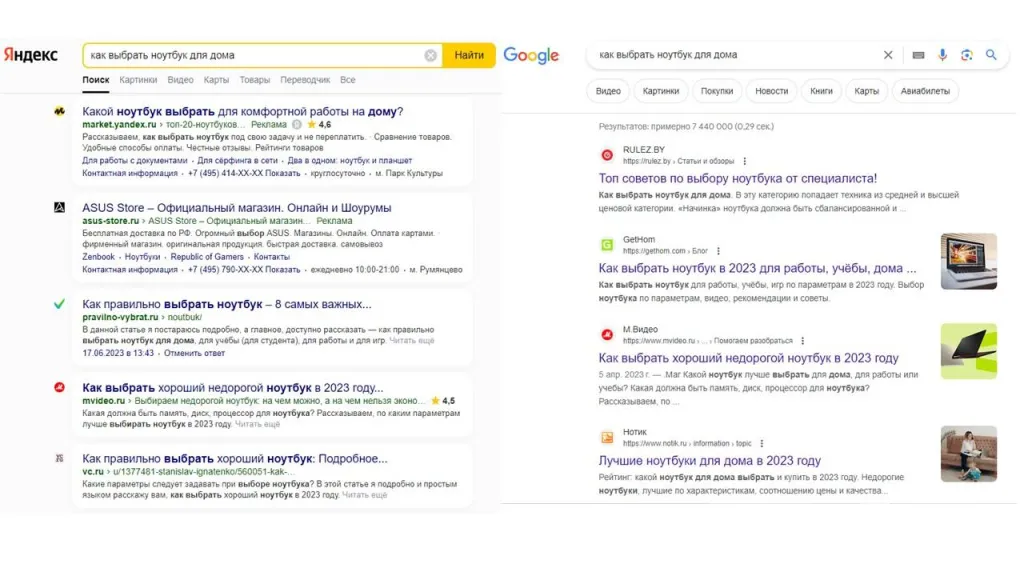Click the yellow Найти button
The image size is (1024, 576).
[469, 56]
